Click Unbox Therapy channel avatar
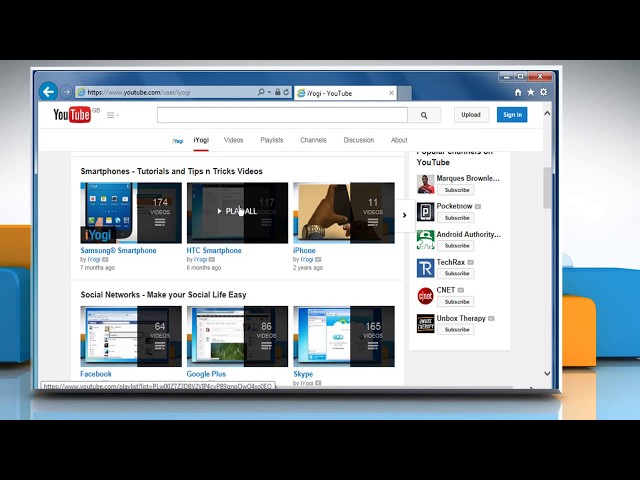Image resolution: width=640 pixels, height=480 pixels. [x=425, y=324]
